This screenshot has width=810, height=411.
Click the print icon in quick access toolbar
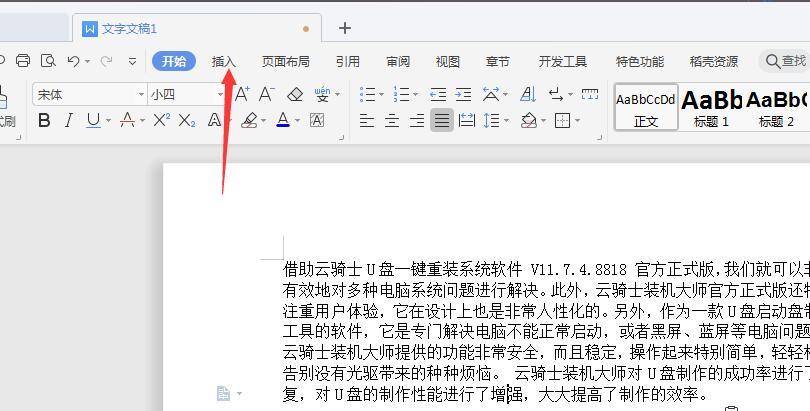22,61
